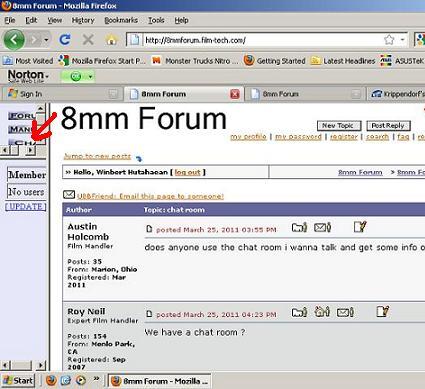Open the address bar history dropdown
Screen dimensions: 425x389
tap(403, 40)
